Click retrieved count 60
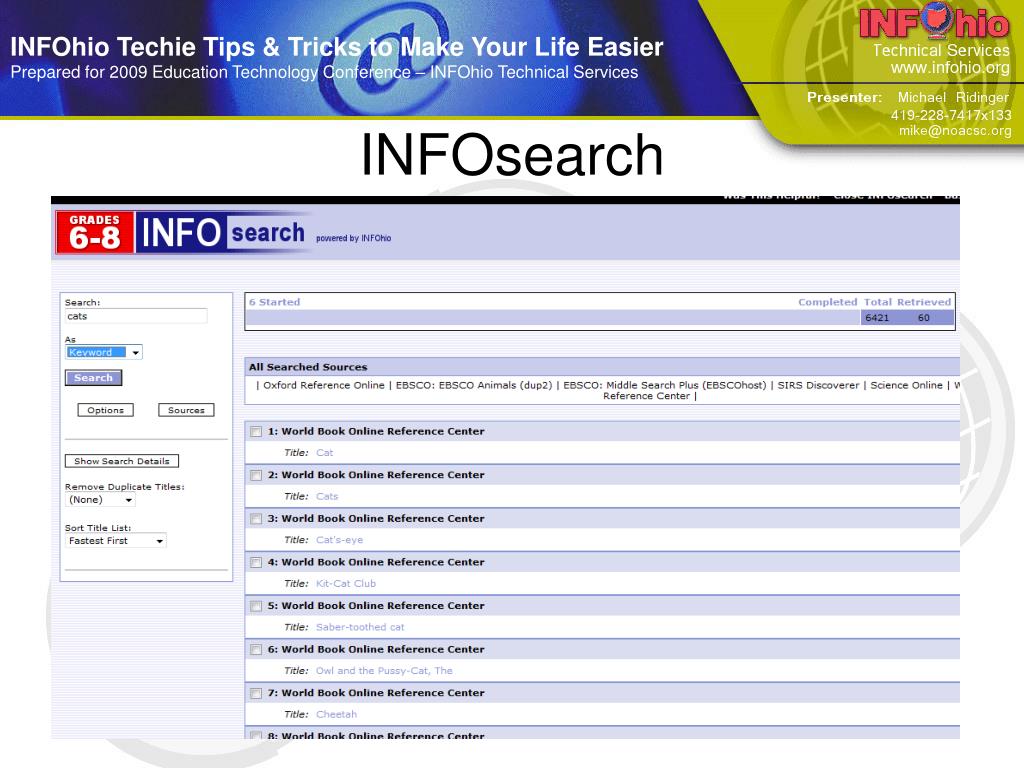 pos(923,318)
